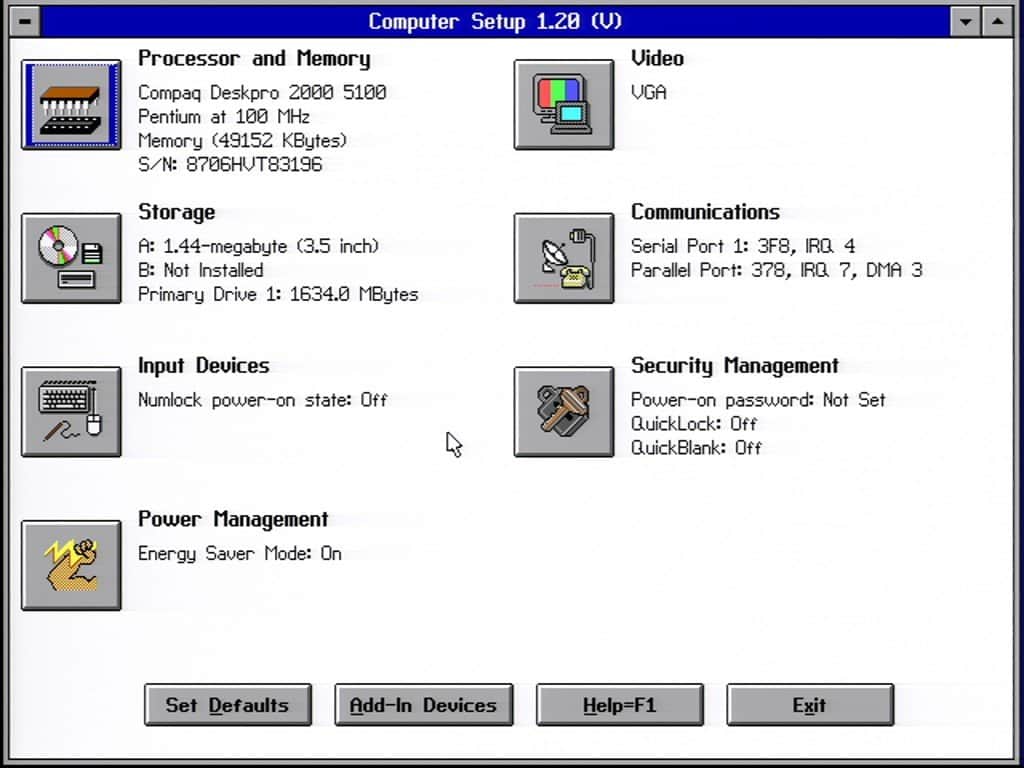Click the QuickLock: Off line
1024x768 pixels.
tap(694, 424)
